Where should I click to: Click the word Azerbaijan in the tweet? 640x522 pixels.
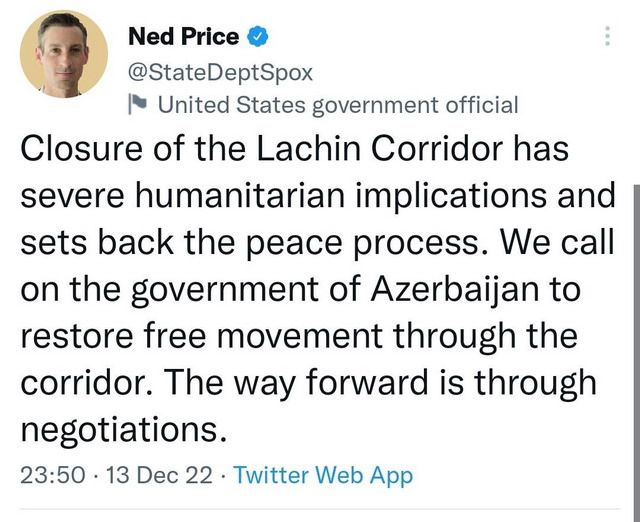455,290
